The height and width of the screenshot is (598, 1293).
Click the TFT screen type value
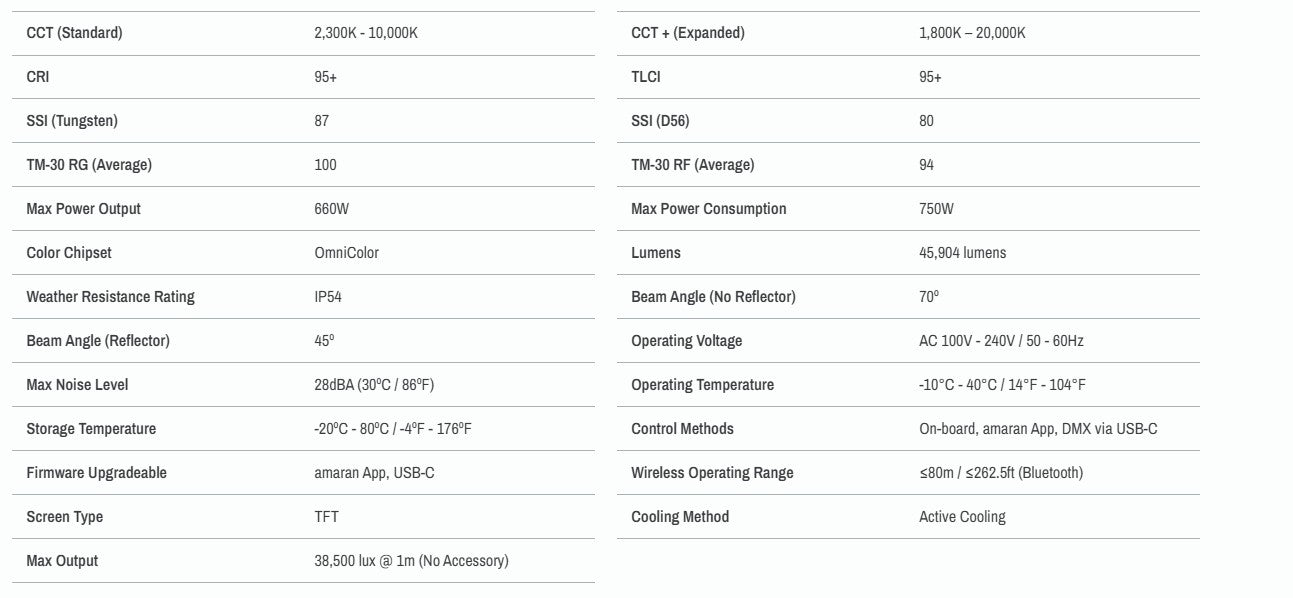pos(326,517)
